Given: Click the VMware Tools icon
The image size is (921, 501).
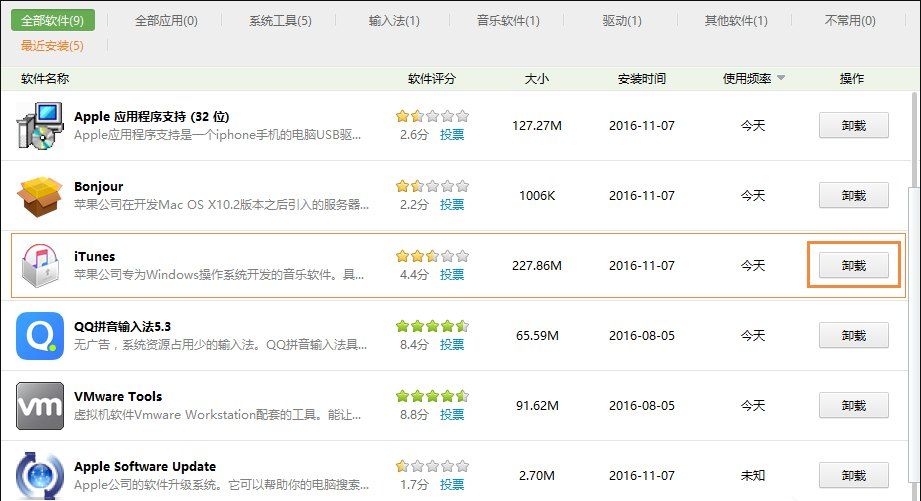Looking at the screenshot, I should click(40, 406).
